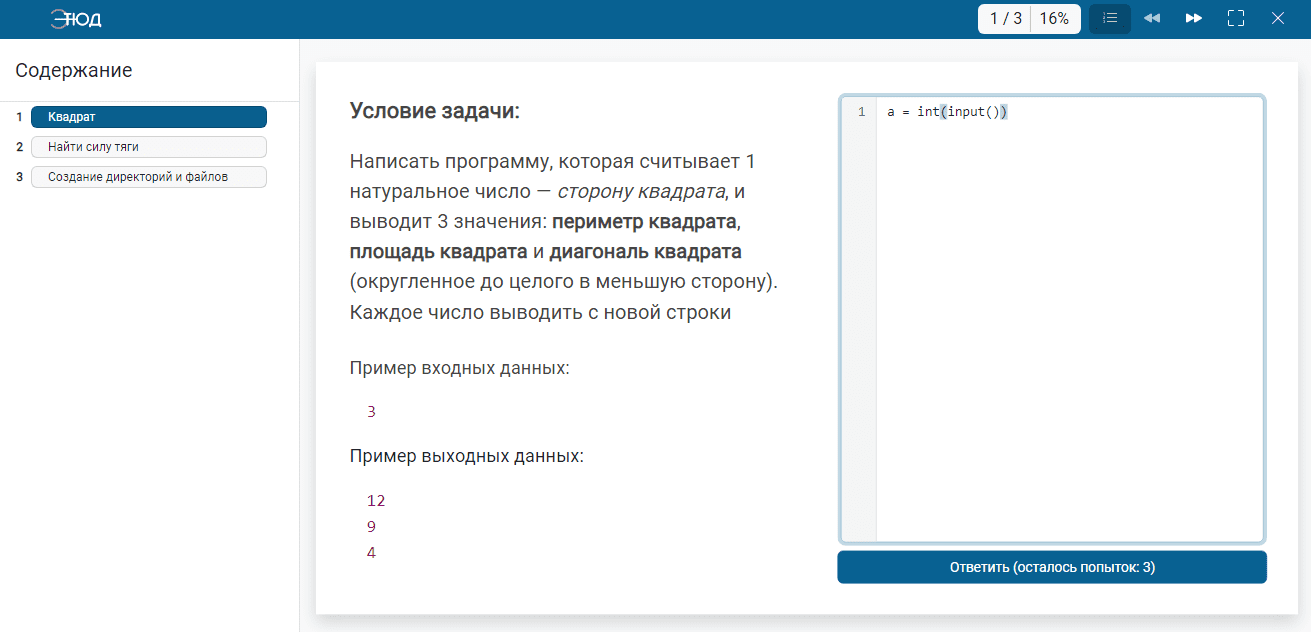The height and width of the screenshot is (632, 1311).
Task: Click the bold text периметр квадрата
Action: (645, 221)
